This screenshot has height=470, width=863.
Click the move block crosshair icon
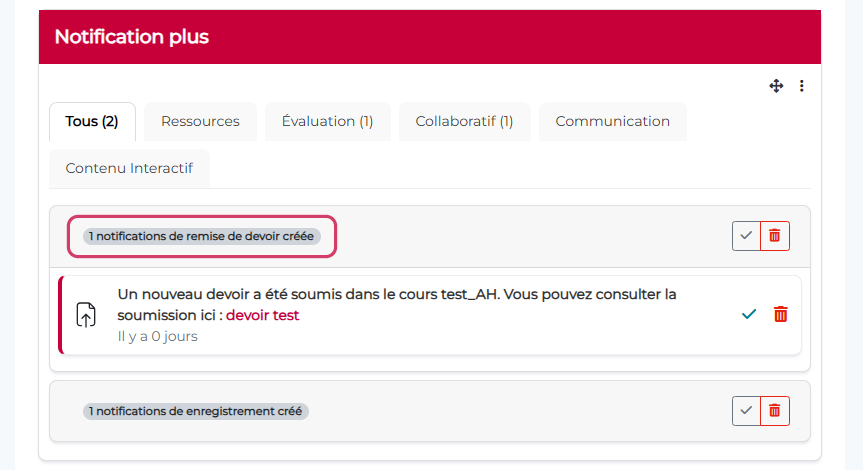(776, 86)
